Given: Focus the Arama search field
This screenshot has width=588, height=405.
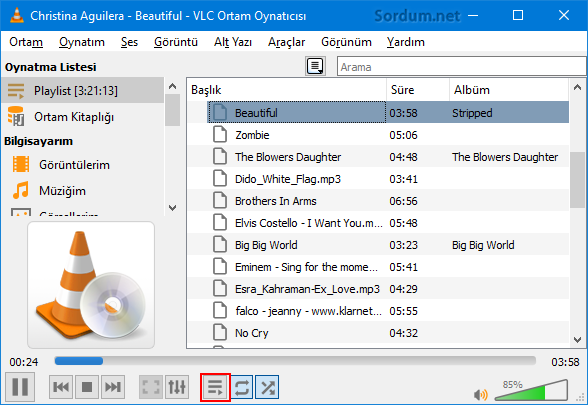Looking at the screenshot, I should click(462, 67).
